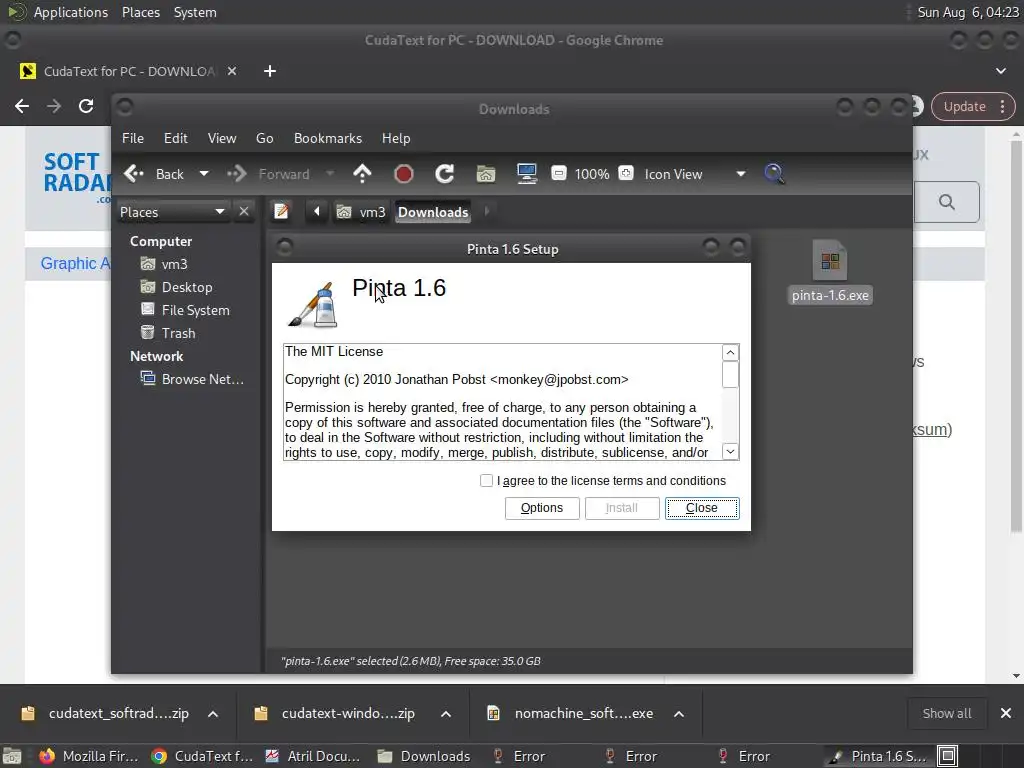Screen dimensions: 1024x768
Task: Open the cudatext_softrad....zip download item
Action: point(106,714)
